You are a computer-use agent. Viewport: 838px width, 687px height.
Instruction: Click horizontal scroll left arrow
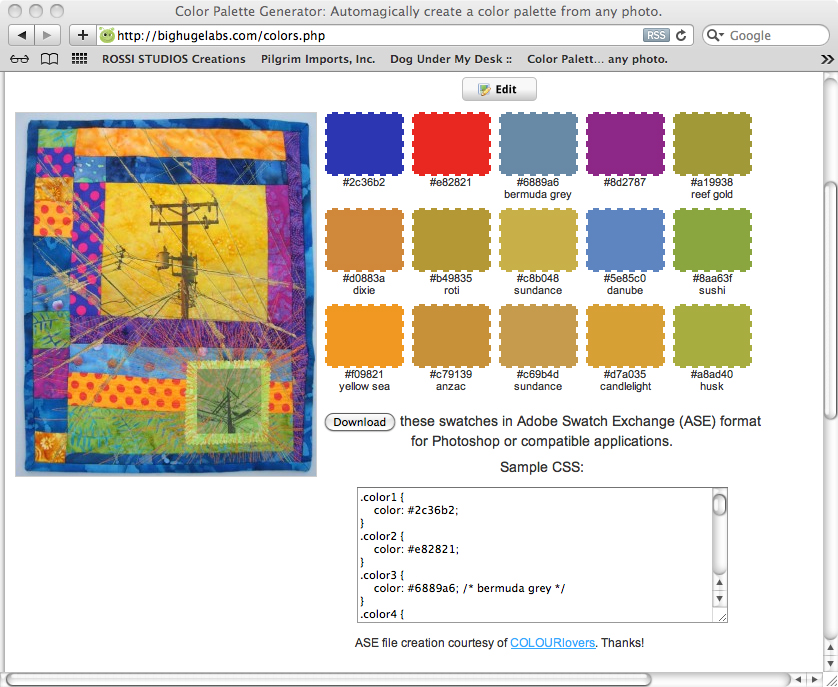[x=798, y=680]
